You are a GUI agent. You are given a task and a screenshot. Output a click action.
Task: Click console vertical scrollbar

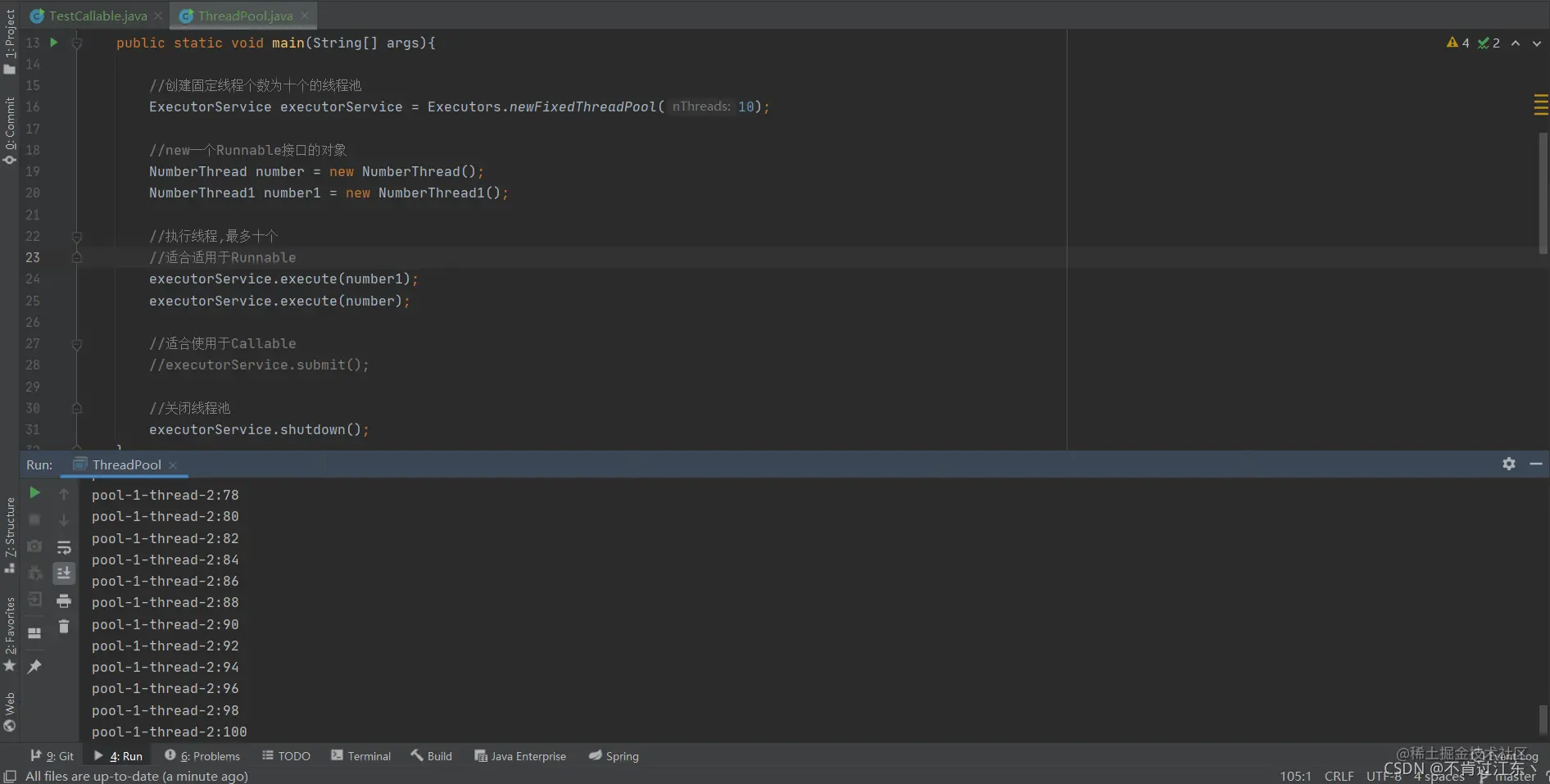pos(1543,719)
